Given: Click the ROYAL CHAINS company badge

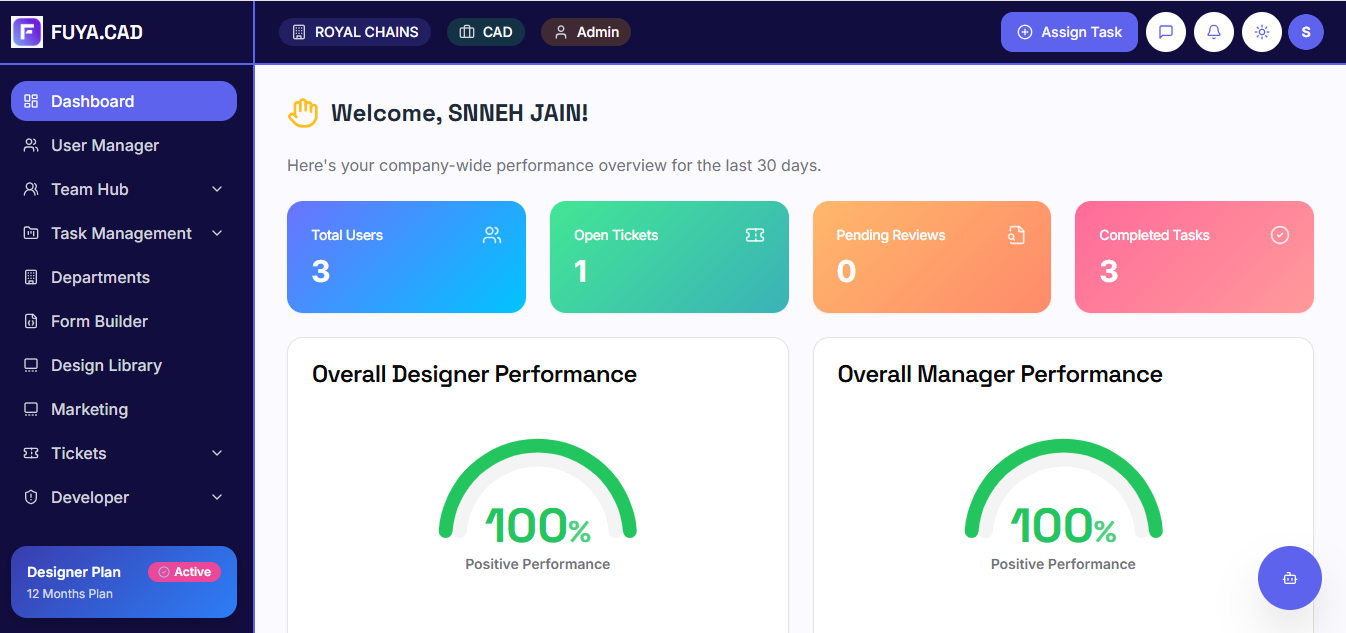Looking at the screenshot, I should pyautogui.click(x=355, y=32).
